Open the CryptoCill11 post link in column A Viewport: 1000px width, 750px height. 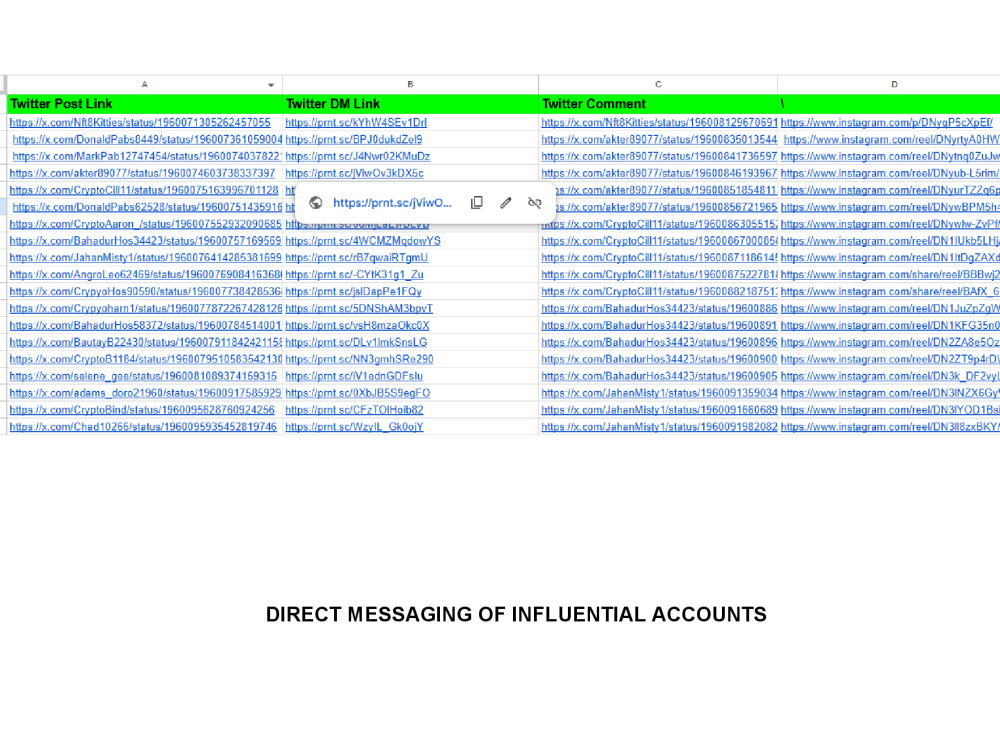144,190
